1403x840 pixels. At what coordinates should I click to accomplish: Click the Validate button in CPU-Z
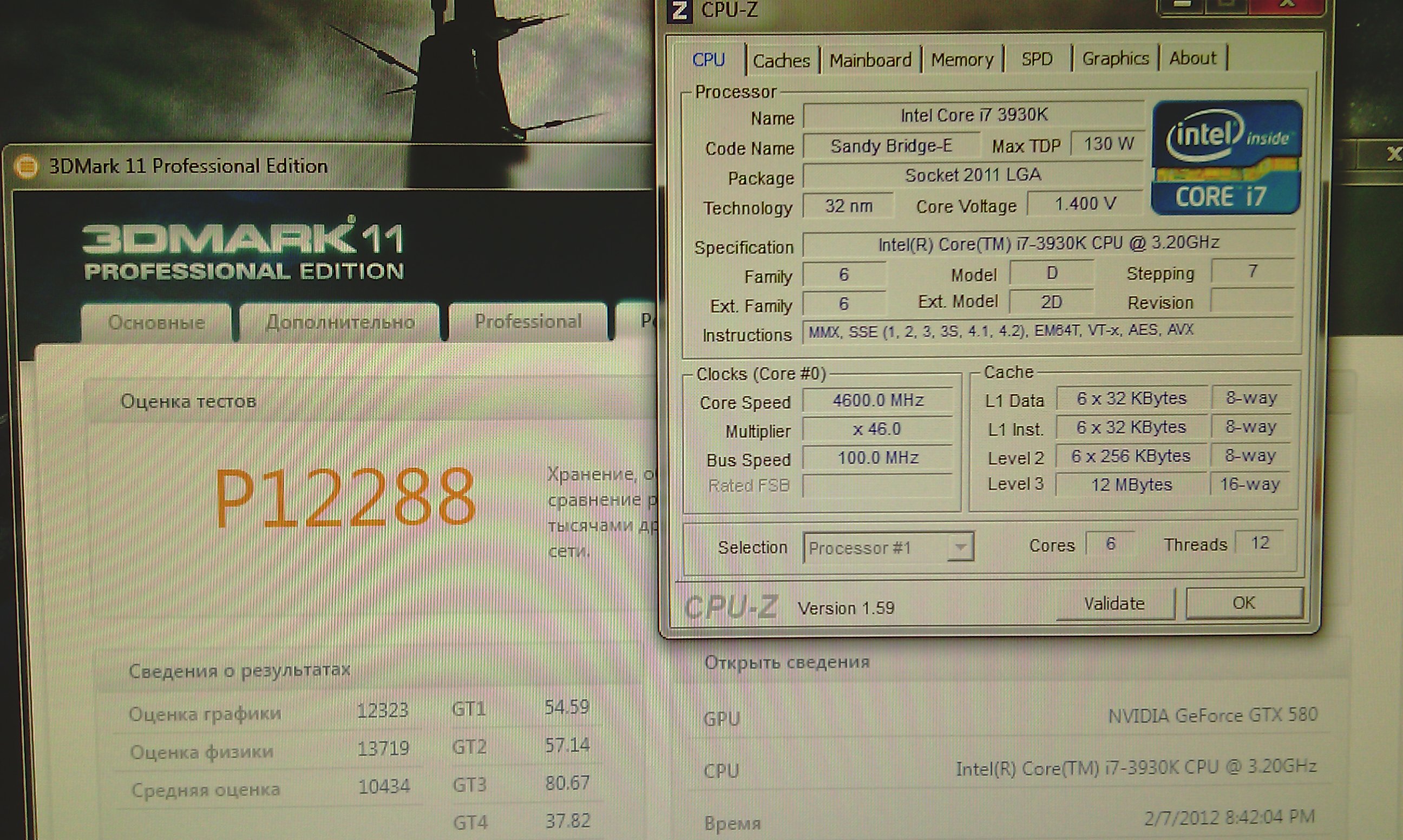[1114, 603]
